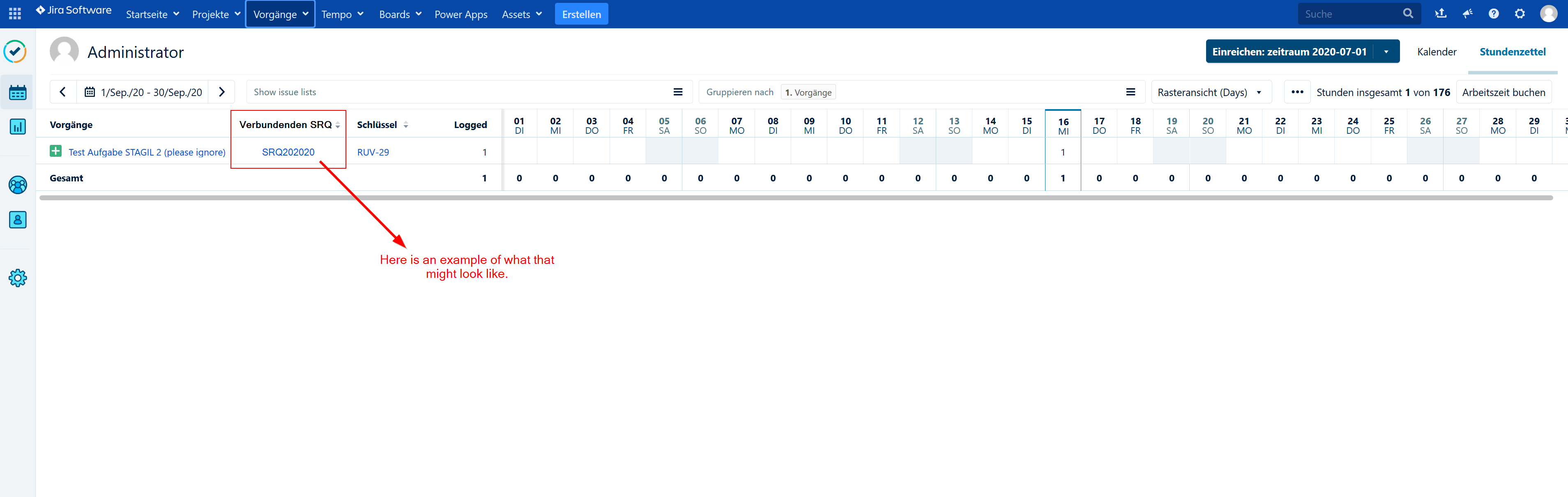Open Tempo My Work calendar sidebar icon
This screenshot has width=1568, height=497.
18,92
